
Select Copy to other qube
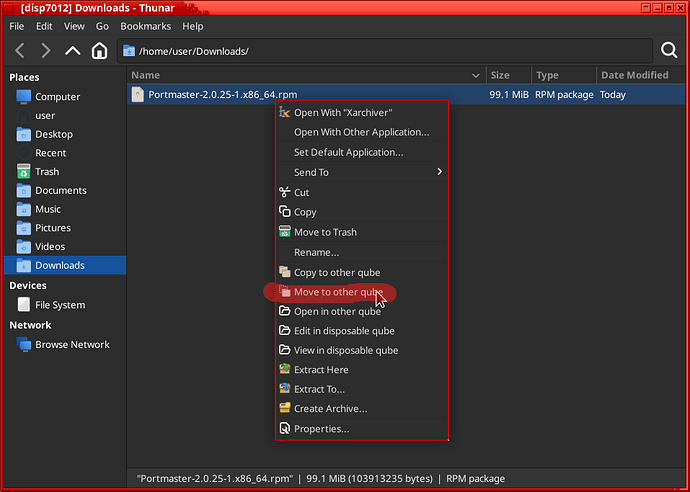pos(337,272)
